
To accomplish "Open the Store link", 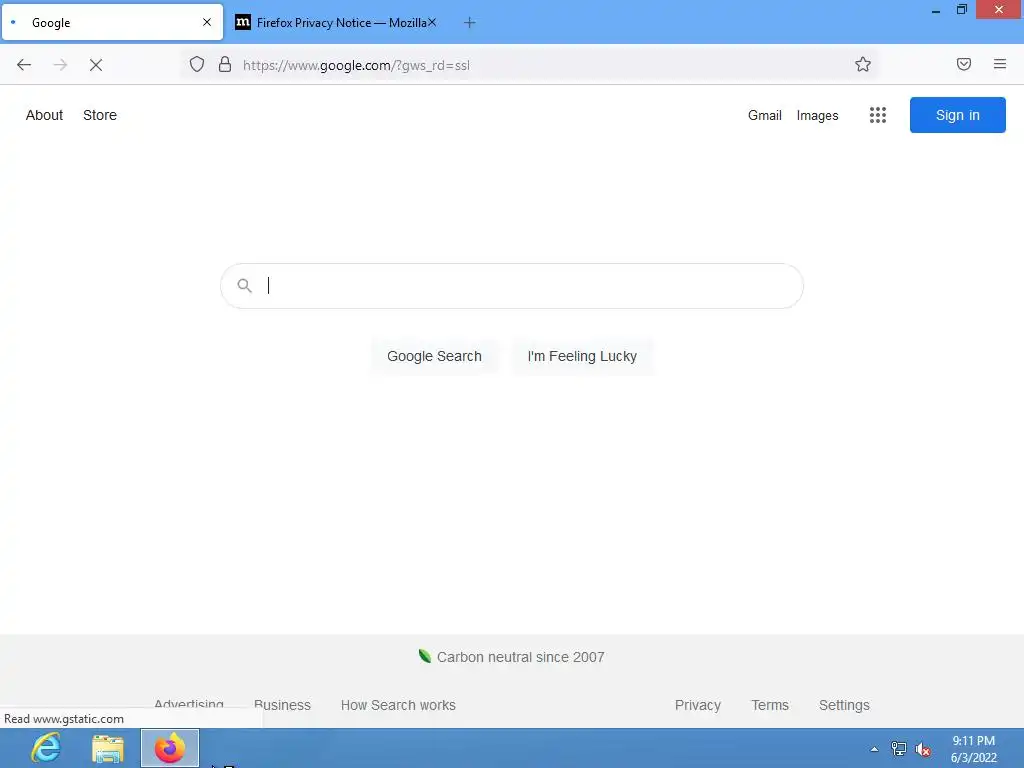I will pos(100,115).
